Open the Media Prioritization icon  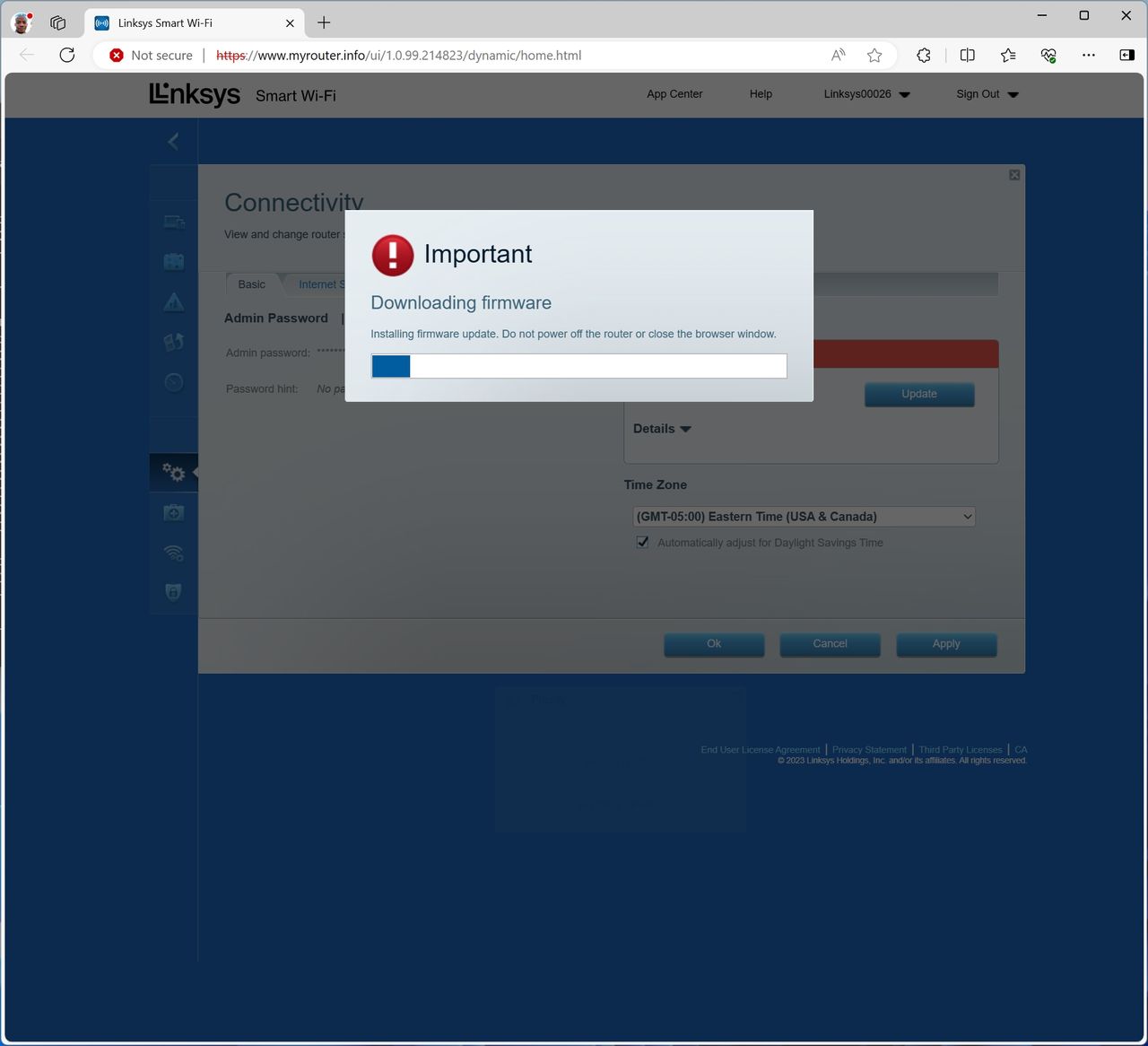coord(174,342)
